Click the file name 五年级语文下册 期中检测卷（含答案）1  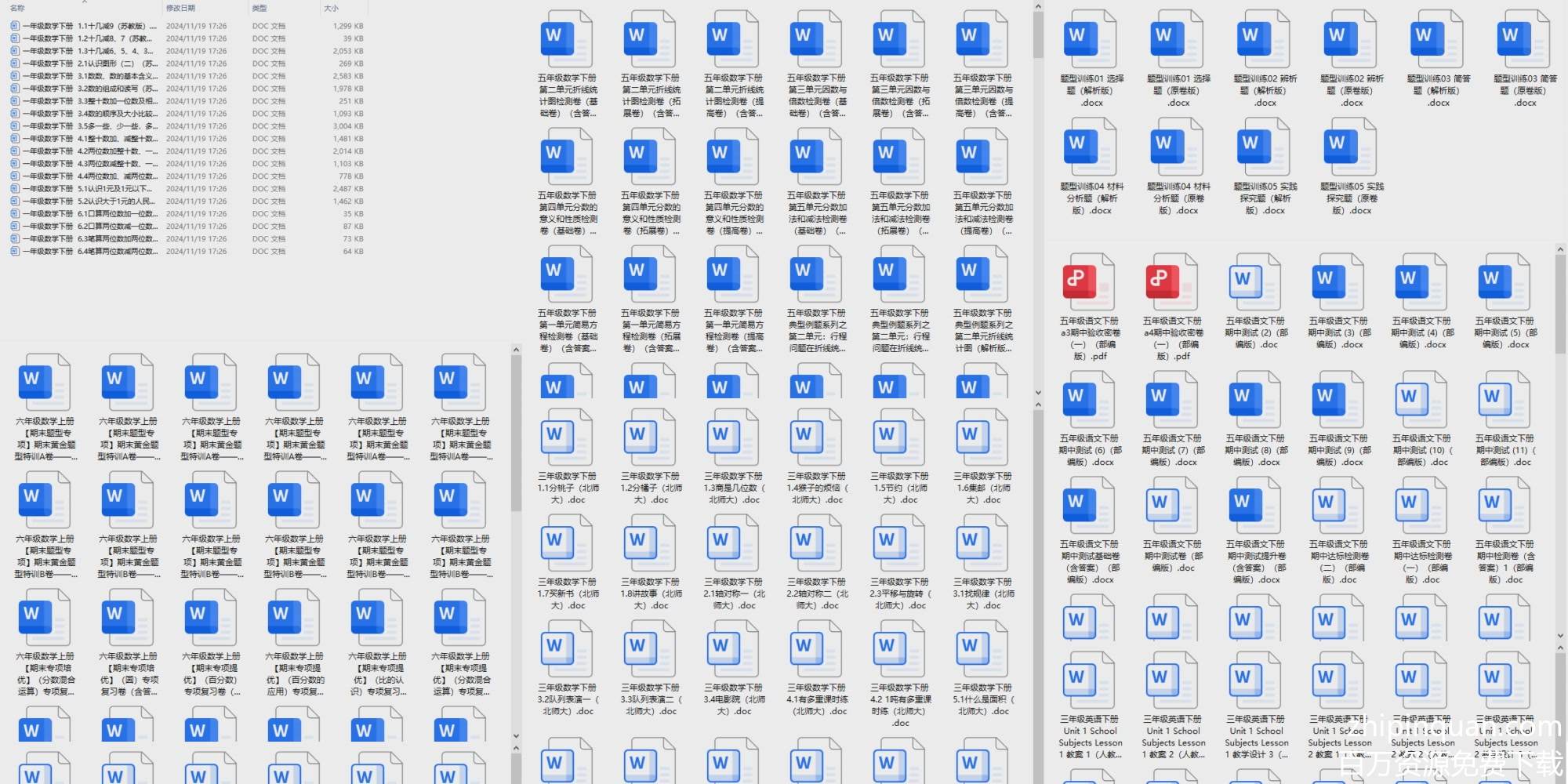tap(1504, 562)
